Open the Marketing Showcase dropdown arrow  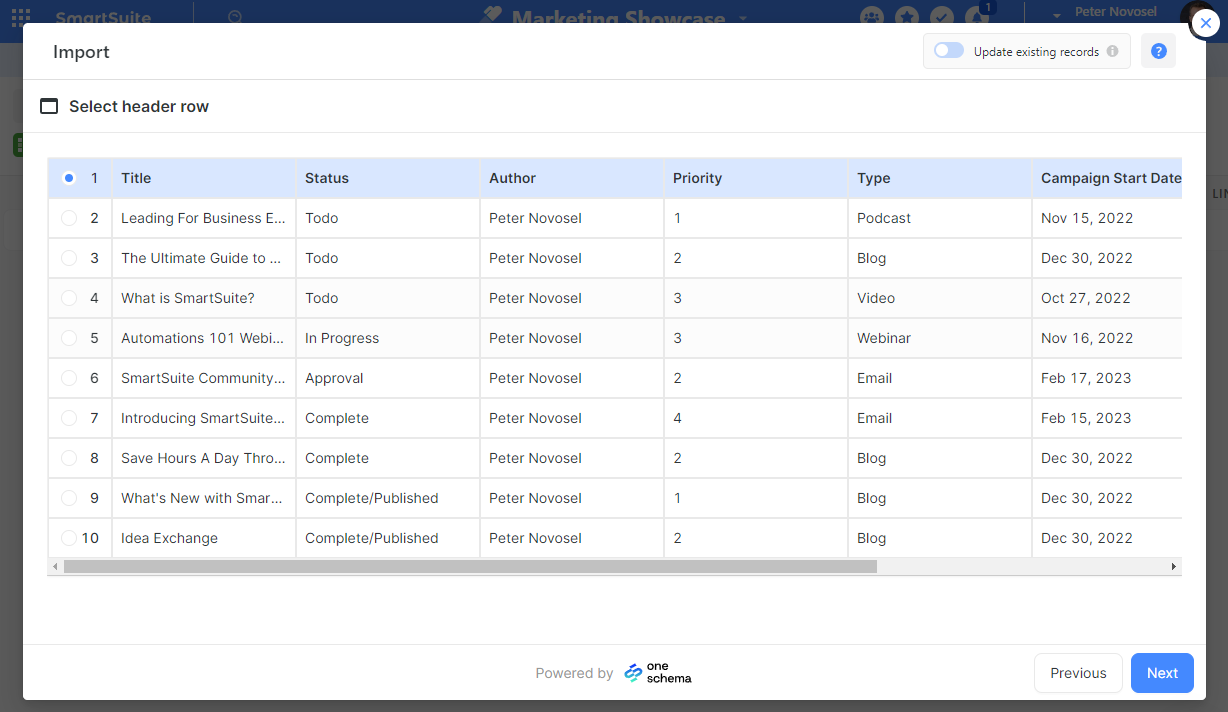coord(743,19)
